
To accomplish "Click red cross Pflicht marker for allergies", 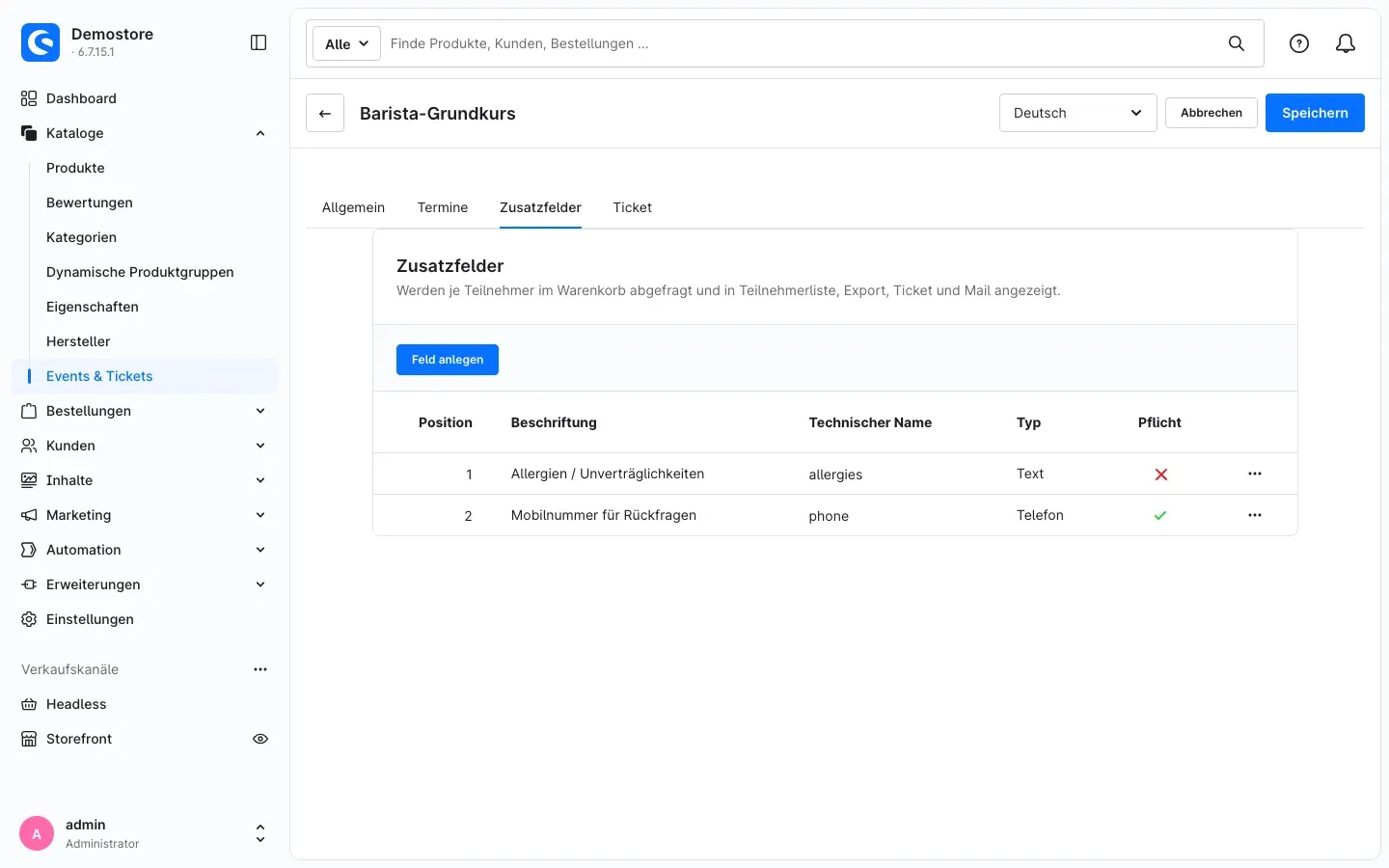I will [1161, 475].
